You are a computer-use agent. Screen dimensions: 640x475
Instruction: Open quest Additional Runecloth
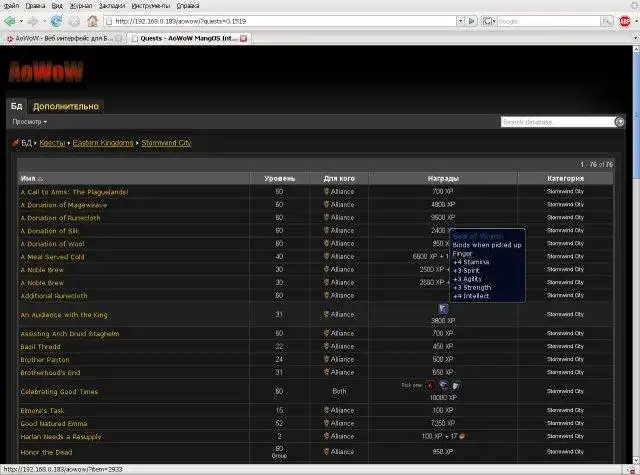tap(54, 295)
